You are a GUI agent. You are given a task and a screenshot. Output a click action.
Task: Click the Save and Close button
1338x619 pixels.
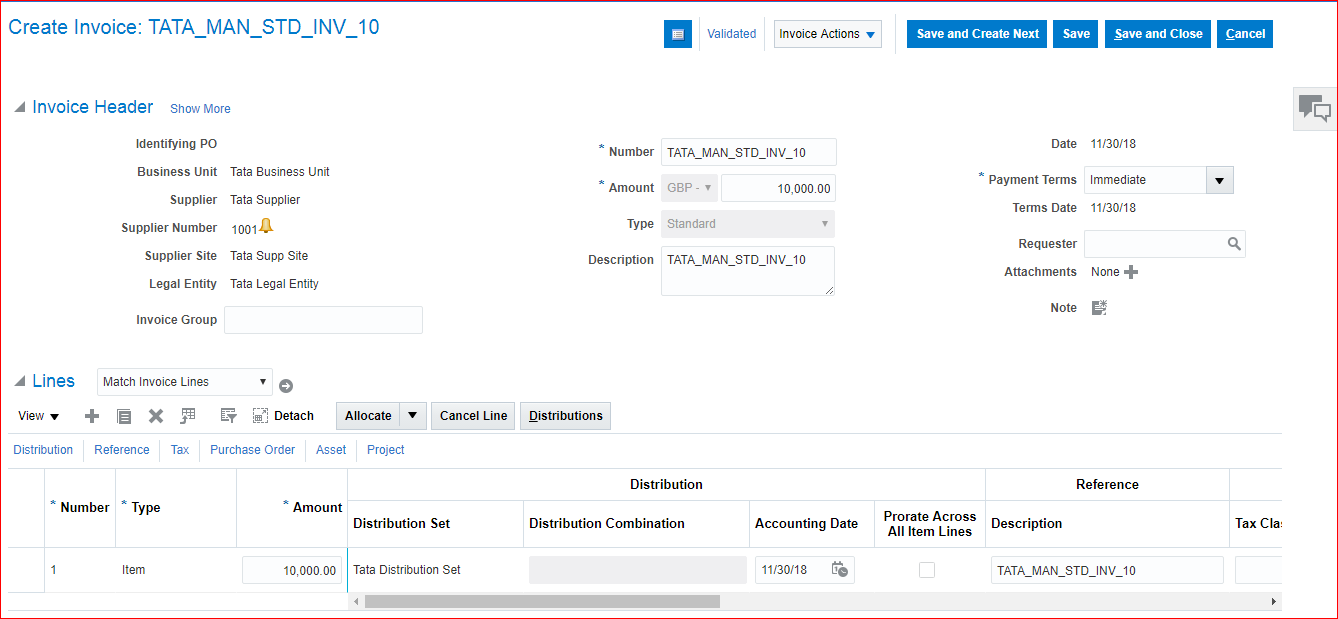1158,34
